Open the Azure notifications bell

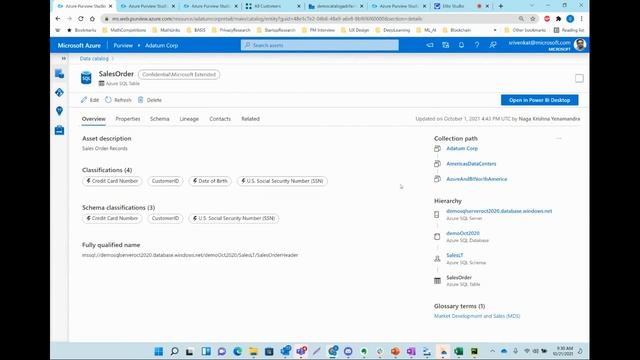(x=461, y=45)
